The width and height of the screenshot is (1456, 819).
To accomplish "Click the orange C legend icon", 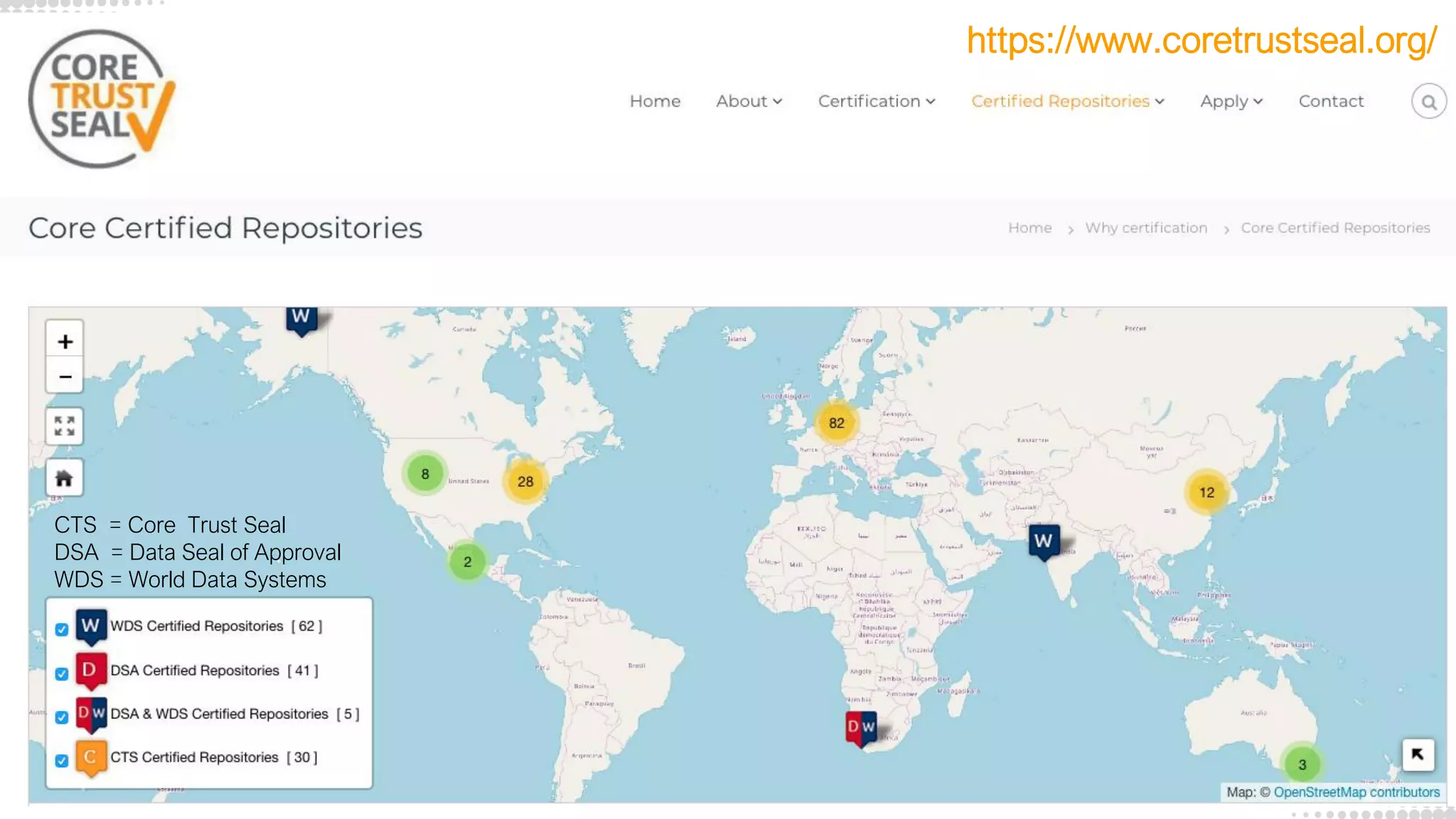I will click(x=91, y=758).
